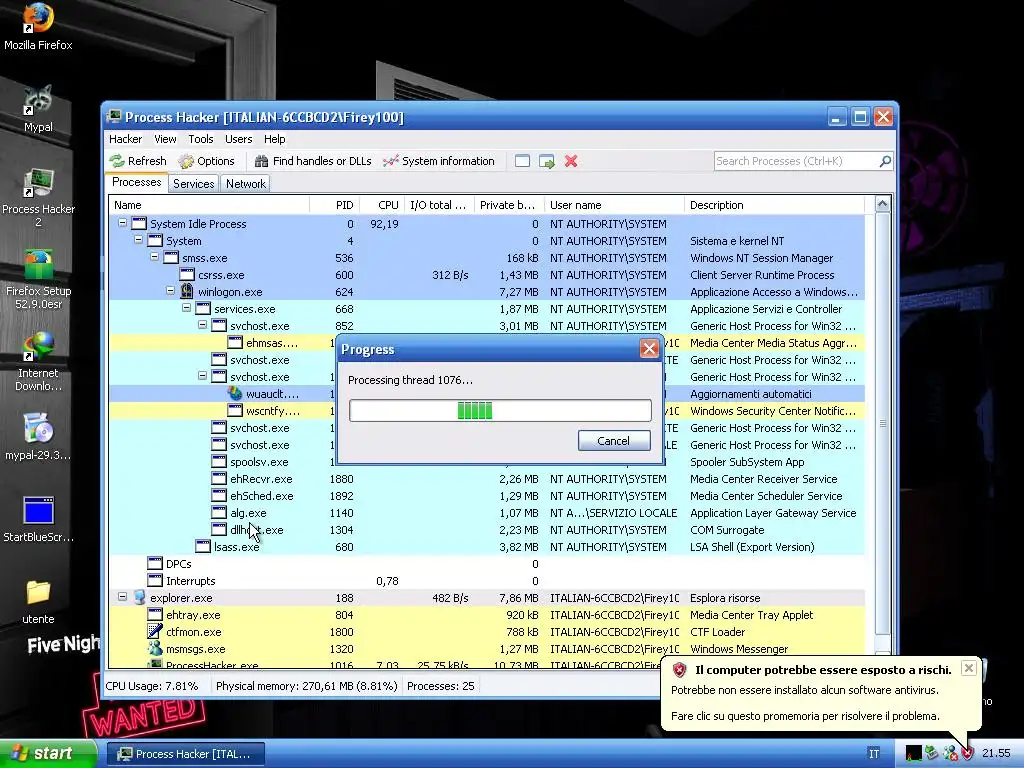Click the process list vertical scrollbar thumb
1024x768 pixels.
pyautogui.click(x=882, y=424)
